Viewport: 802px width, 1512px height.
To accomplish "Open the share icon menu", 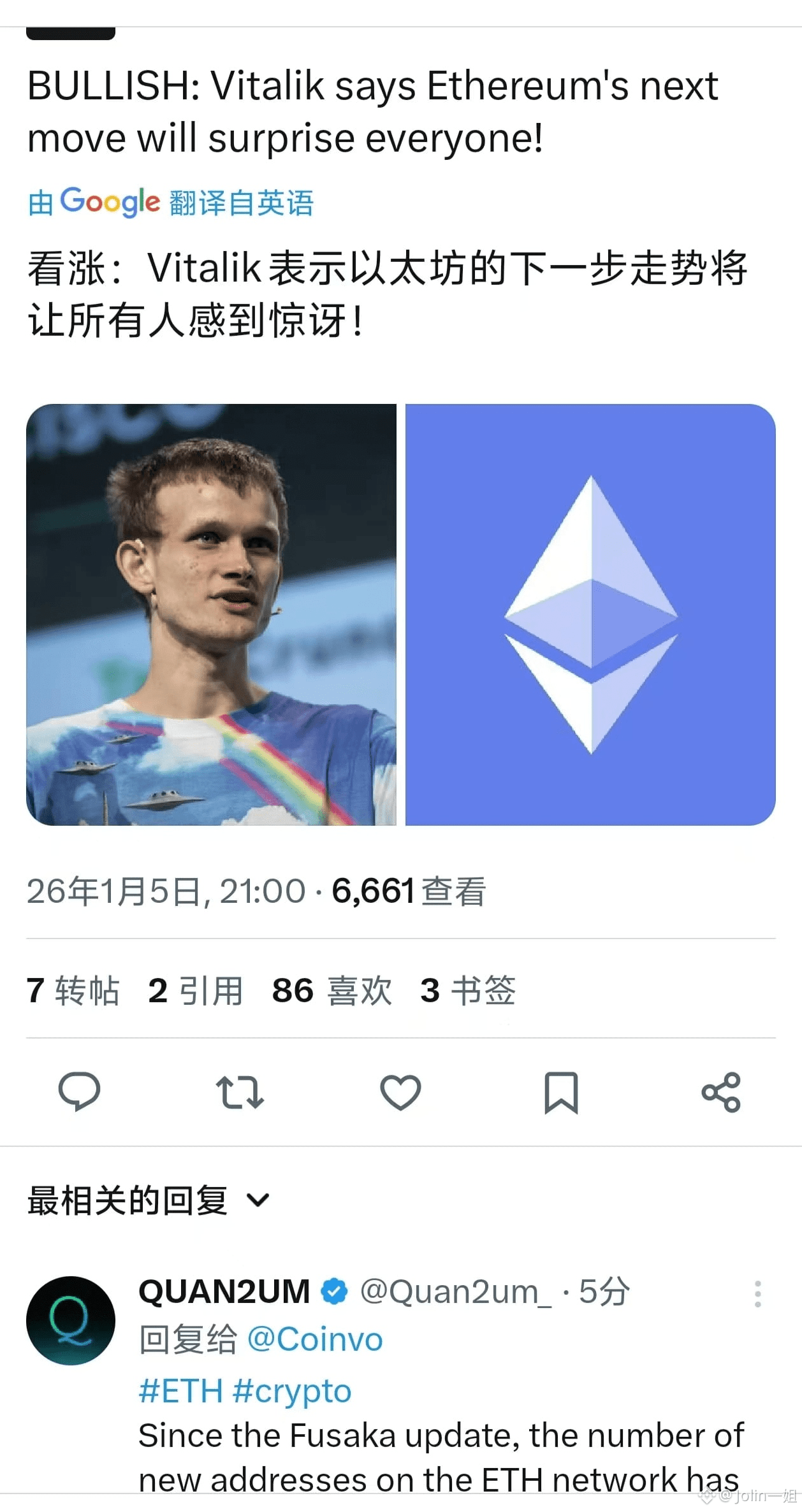I will (721, 1092).
